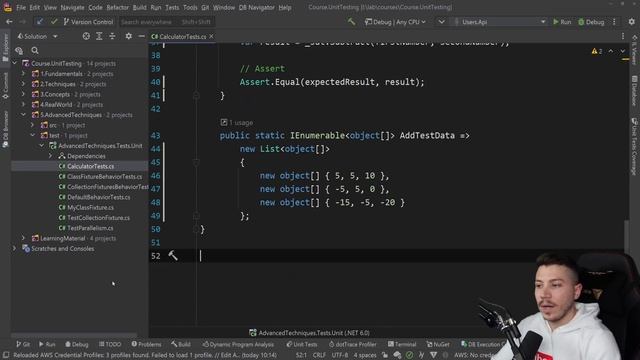Click the Update Project arrow icon
This screenshot has width=640, height=360.
pyautogui.click(x=40, y=22)
